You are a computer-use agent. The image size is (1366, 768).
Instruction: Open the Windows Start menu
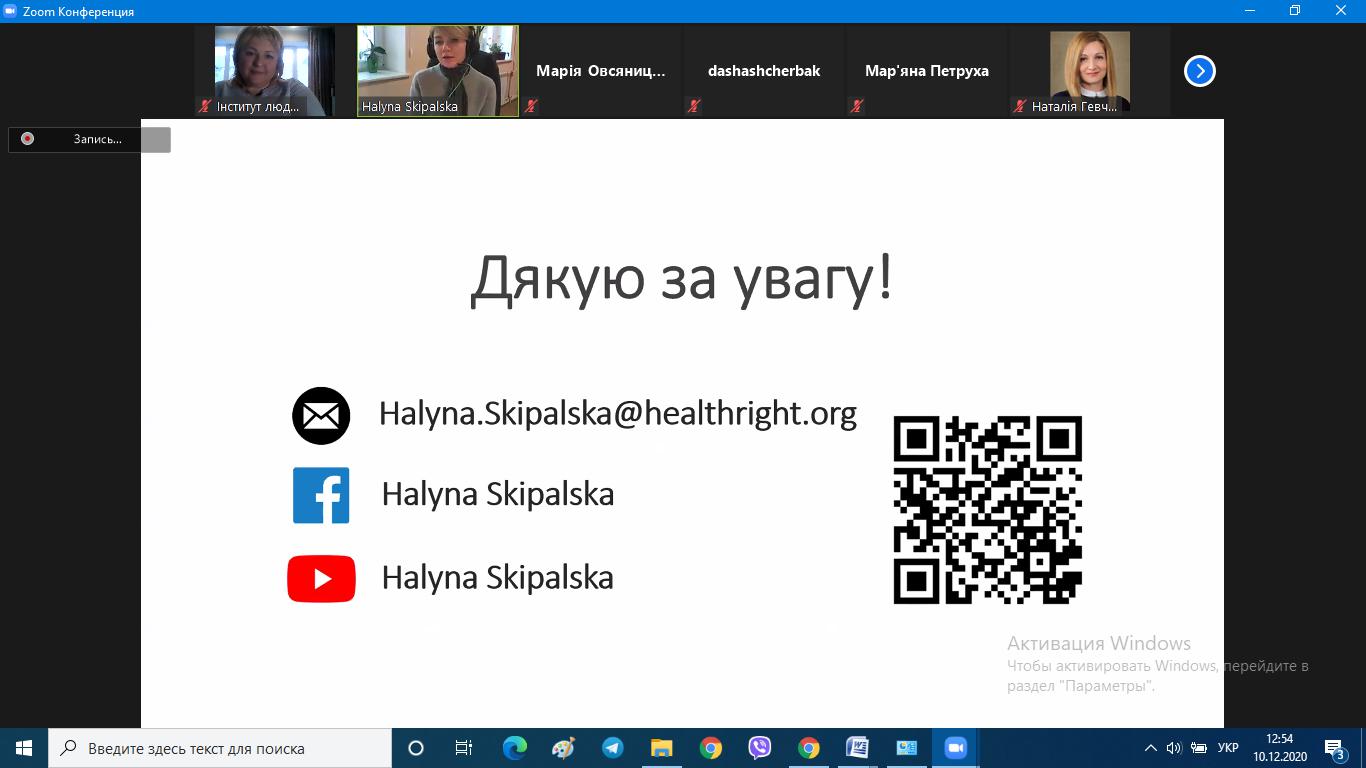click(x=24, y=748)
